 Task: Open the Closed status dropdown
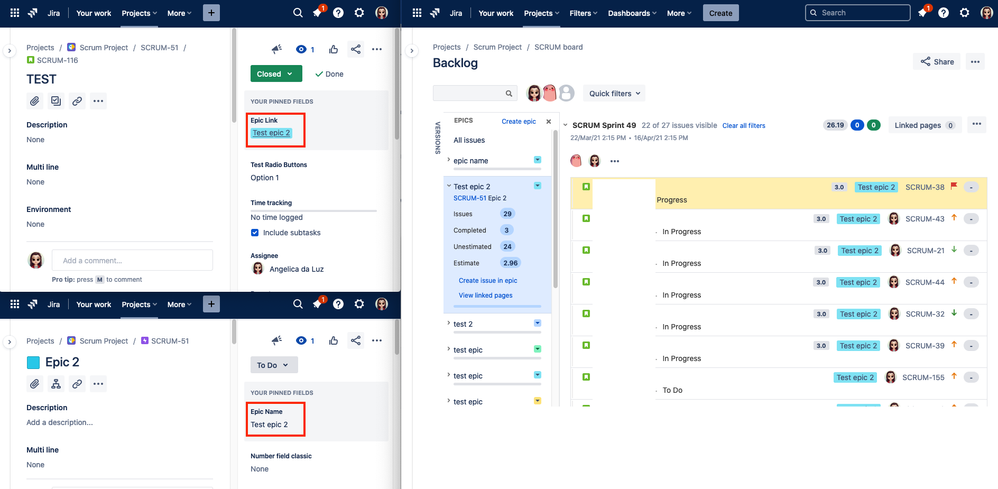coord(276,74)
